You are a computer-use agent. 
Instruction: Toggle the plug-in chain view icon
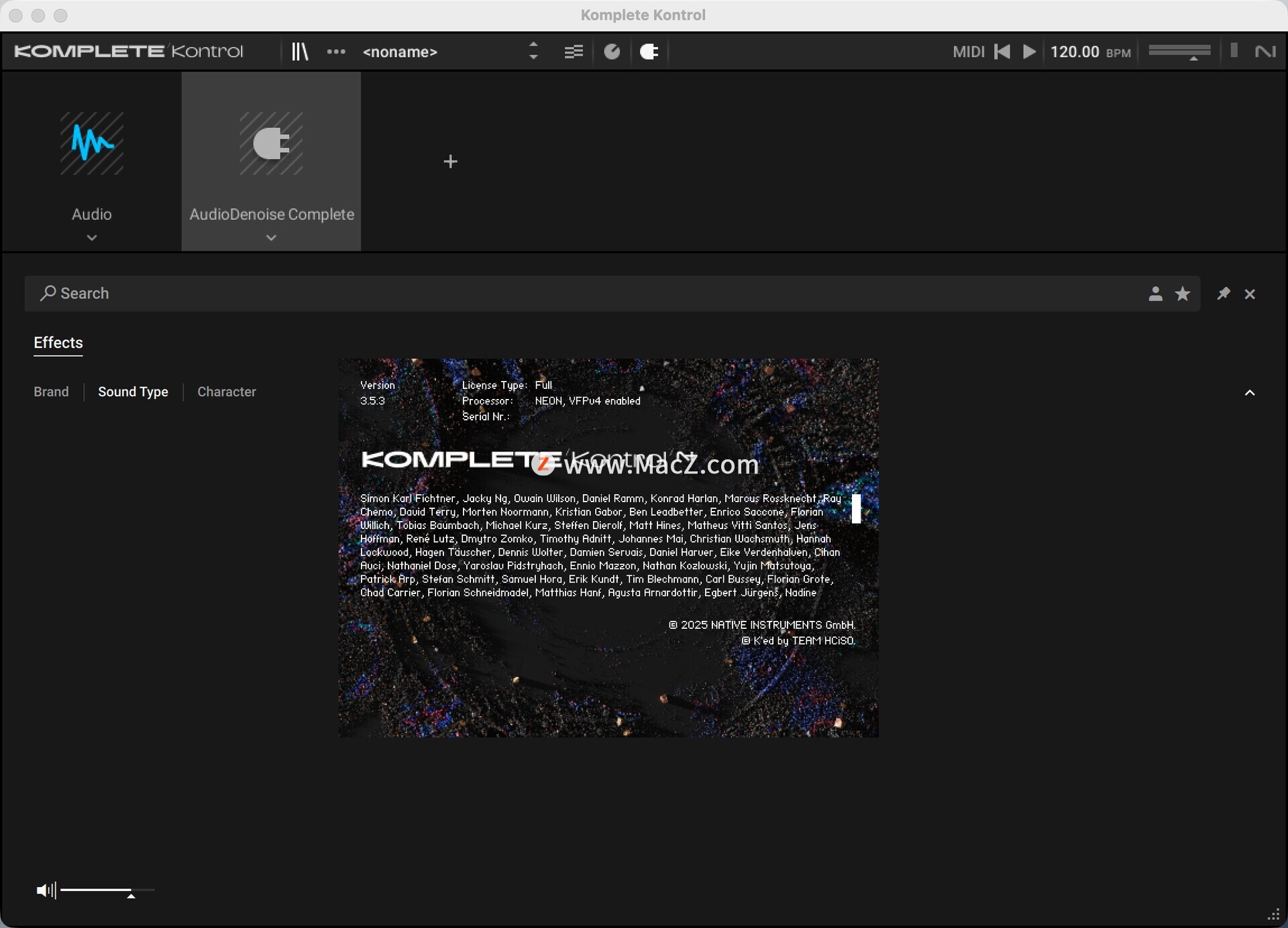tap(649, 52)
